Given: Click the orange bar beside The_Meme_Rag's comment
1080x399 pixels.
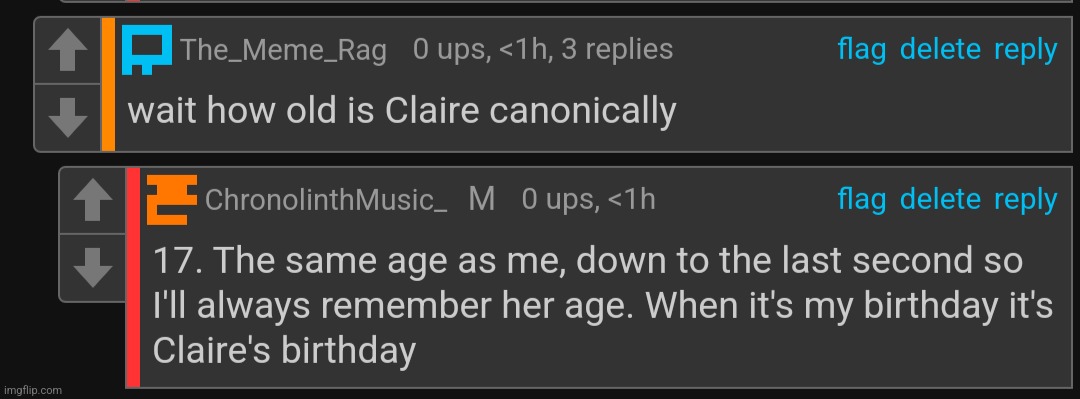Looking at the screenshot, I should point(108,84).
